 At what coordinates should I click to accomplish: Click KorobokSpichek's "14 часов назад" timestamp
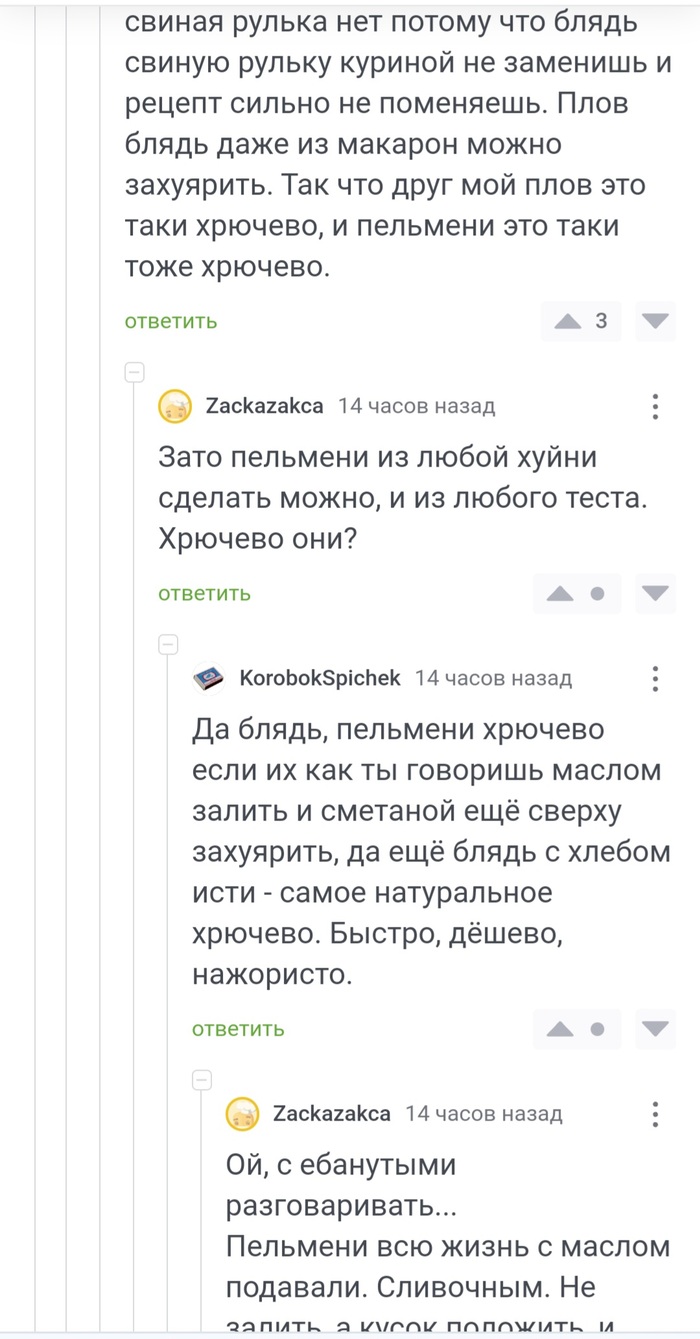tap(494, 678)
